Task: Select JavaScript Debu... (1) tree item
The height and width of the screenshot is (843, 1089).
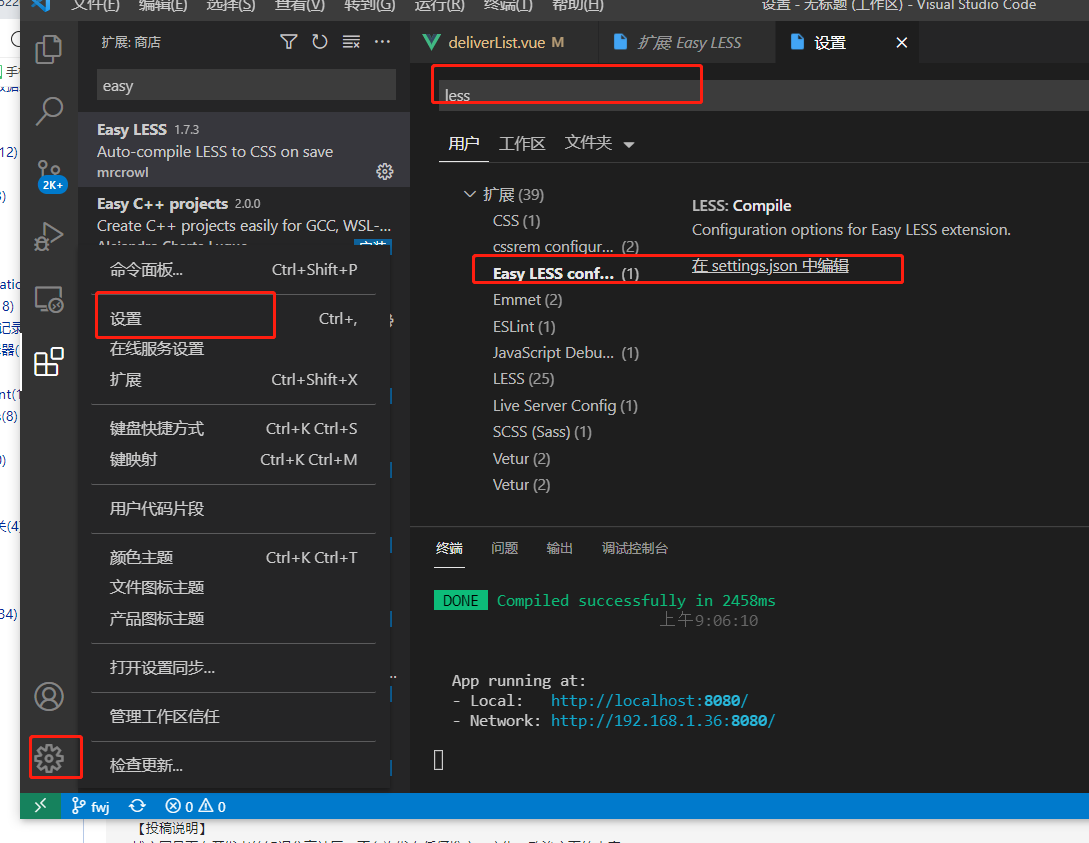Action: (565, 353)
